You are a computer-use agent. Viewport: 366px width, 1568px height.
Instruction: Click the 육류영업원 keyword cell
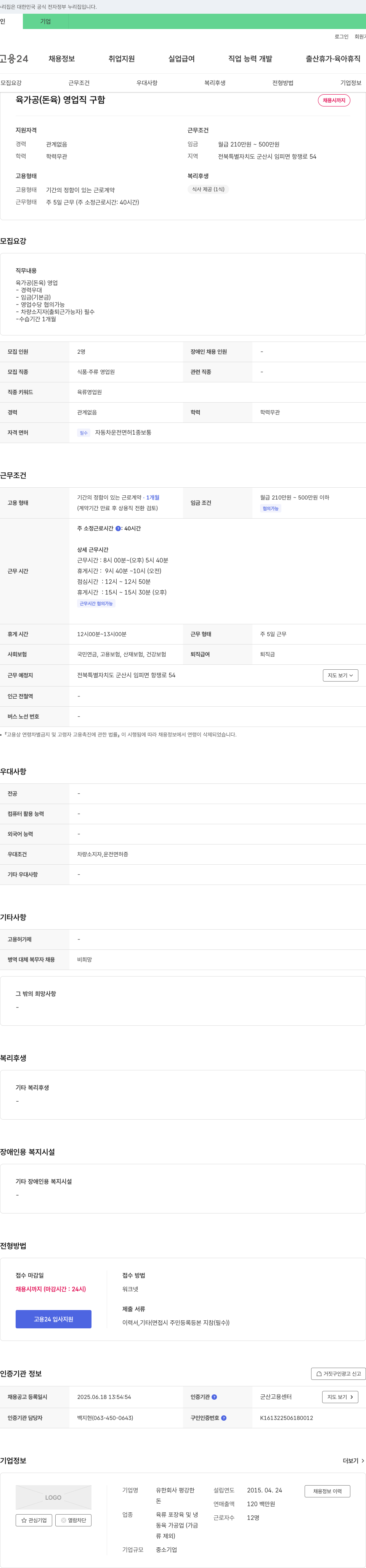[x=89, y=392]
